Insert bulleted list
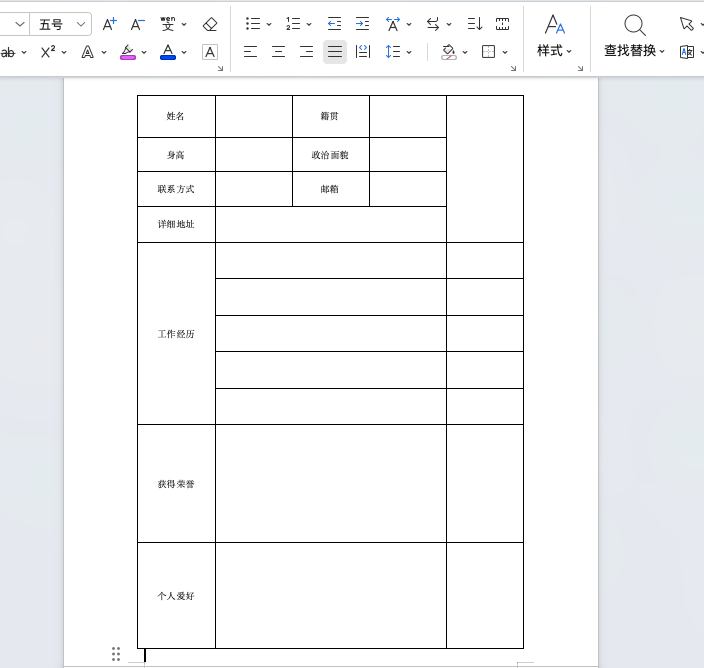 253,24
